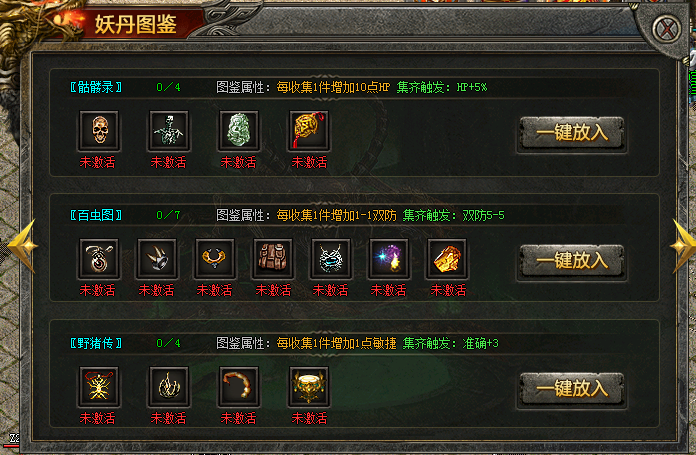Choose the golden charm with red tassel
This screenshot has width=696, height=455.
coord(309,131)
